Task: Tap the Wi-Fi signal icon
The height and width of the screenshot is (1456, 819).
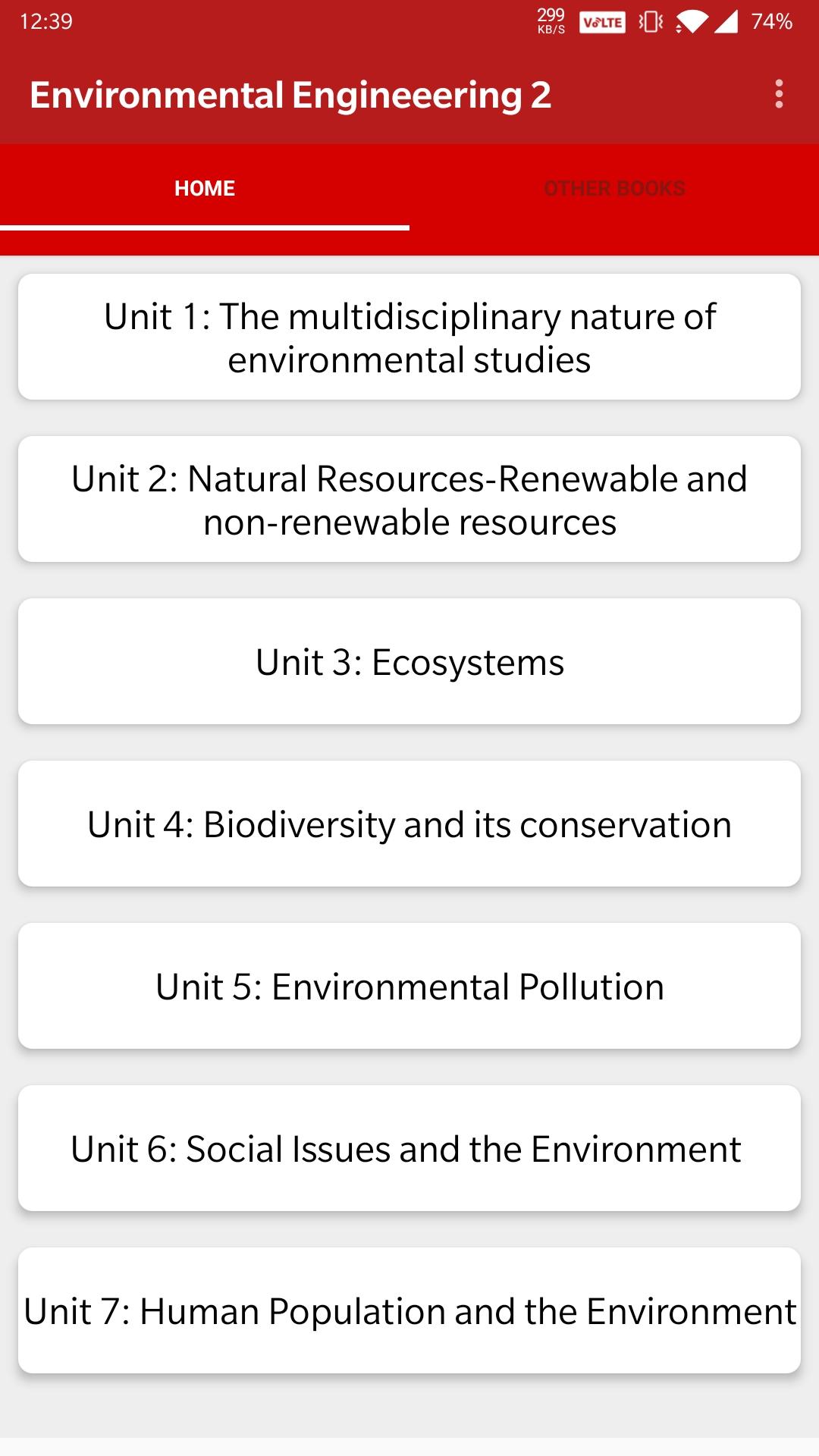Action: [x=690, y=22]
